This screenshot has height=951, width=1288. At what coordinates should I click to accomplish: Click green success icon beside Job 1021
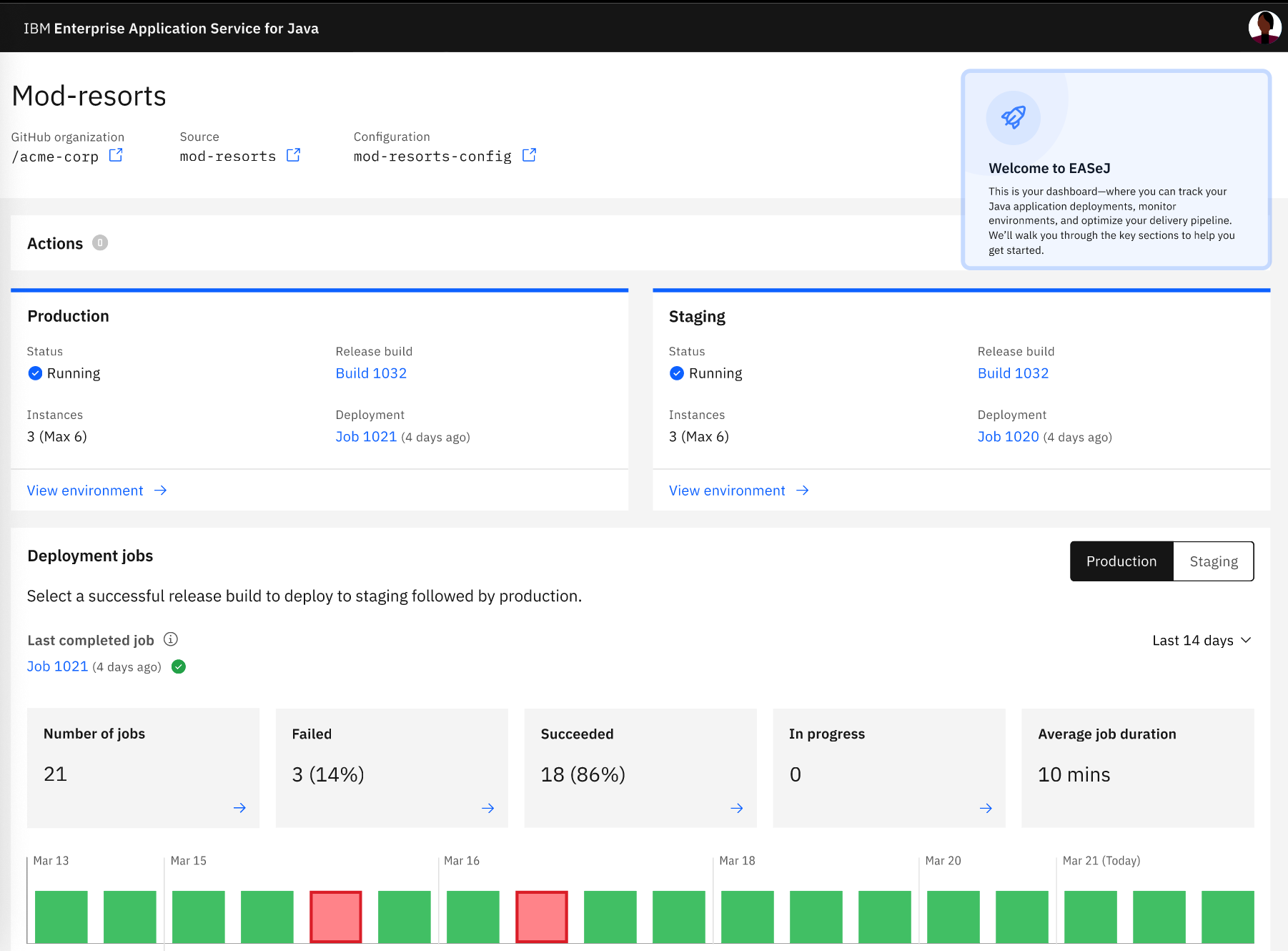(179, 666)
